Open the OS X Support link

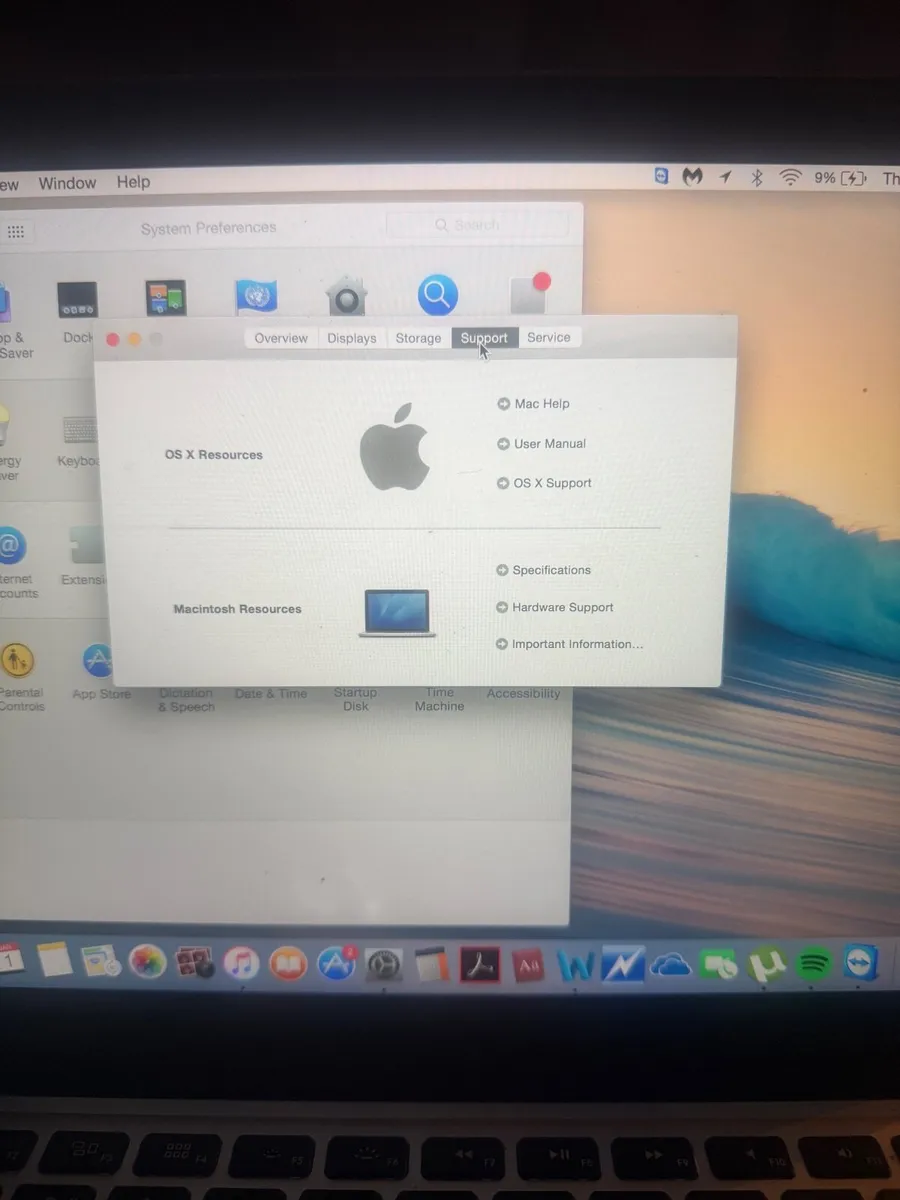544,483
